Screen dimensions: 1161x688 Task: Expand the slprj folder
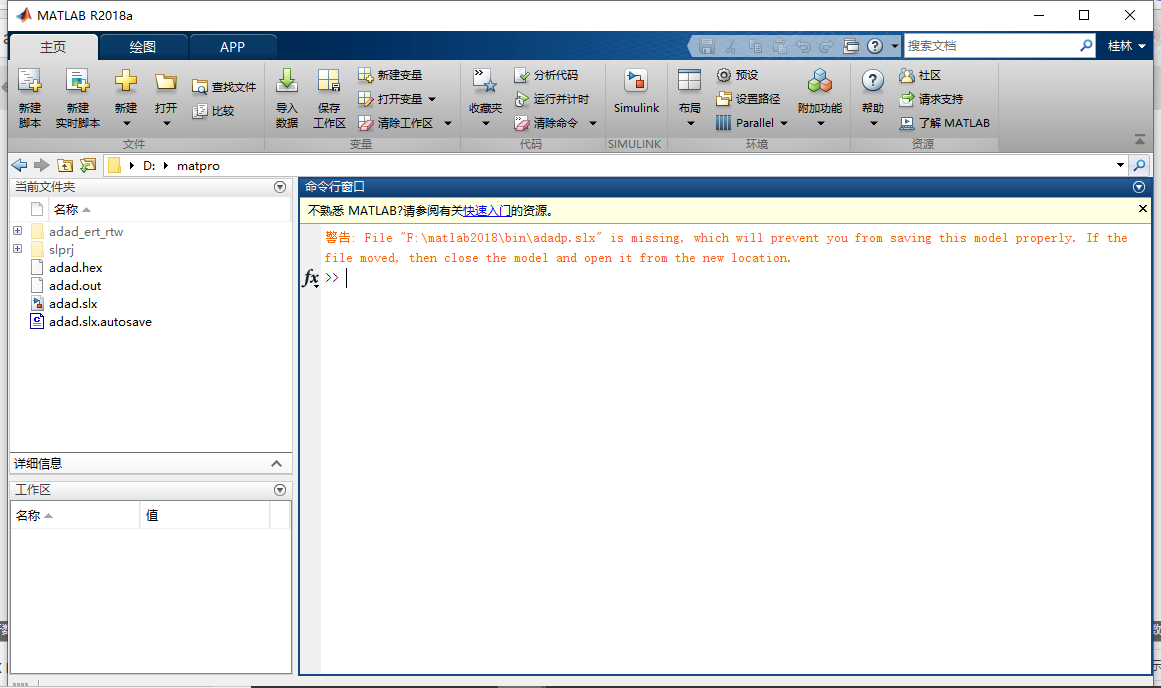tap(18, 249)
